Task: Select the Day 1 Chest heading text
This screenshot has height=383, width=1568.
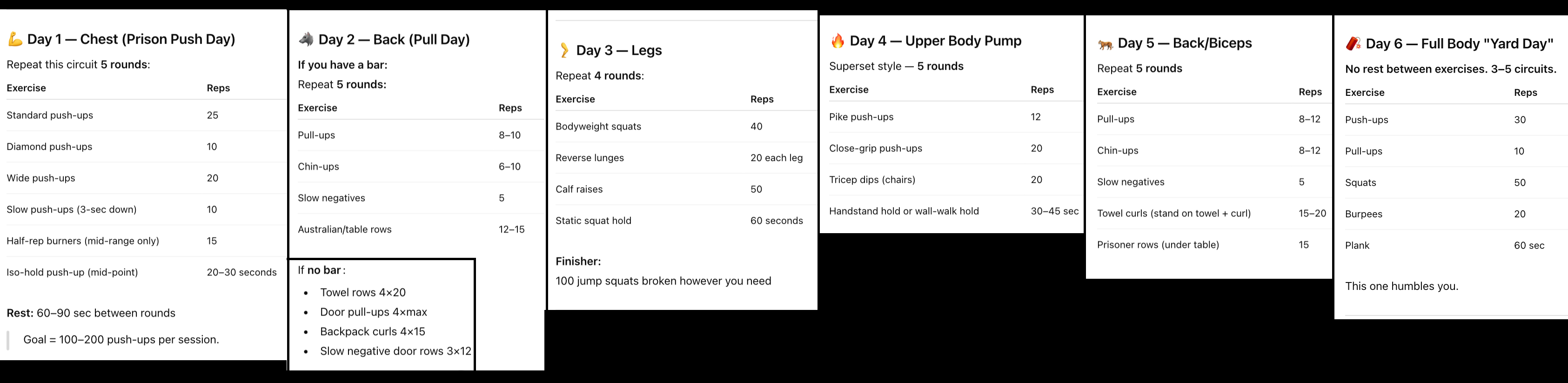Action: (132, 40)
